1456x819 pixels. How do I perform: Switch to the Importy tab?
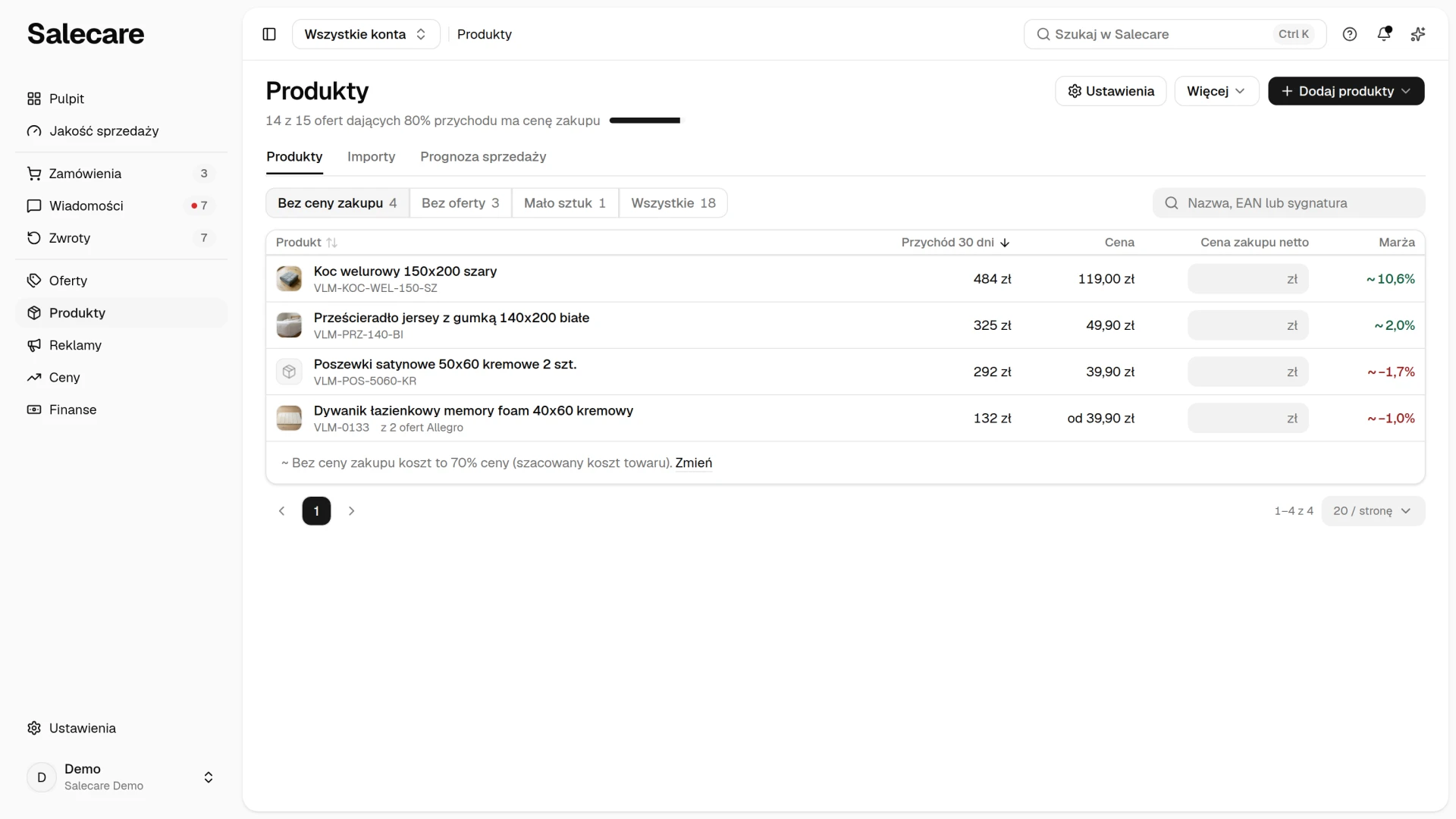point(371,157)
